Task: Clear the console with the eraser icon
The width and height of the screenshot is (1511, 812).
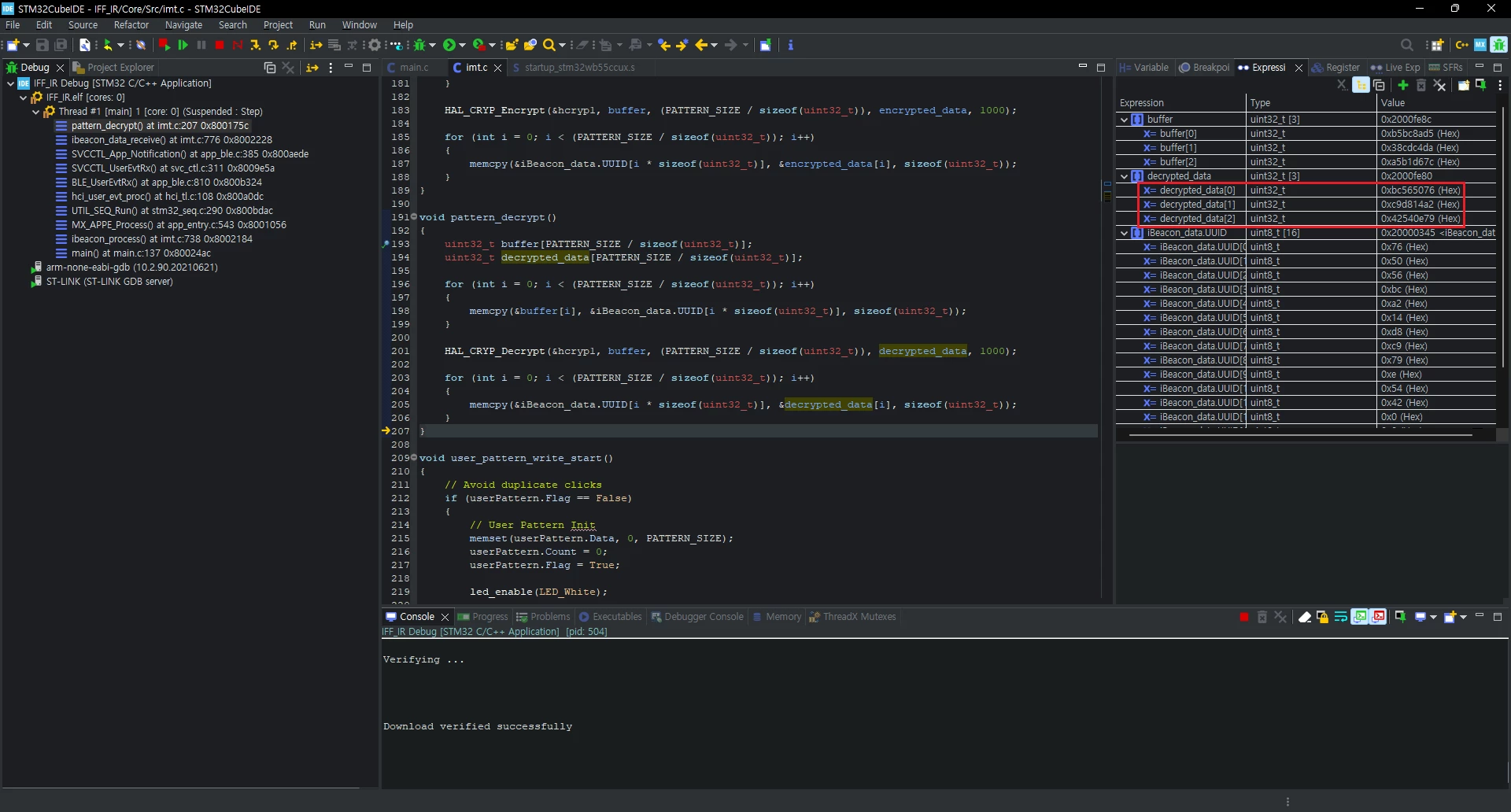Action: 1304,617
